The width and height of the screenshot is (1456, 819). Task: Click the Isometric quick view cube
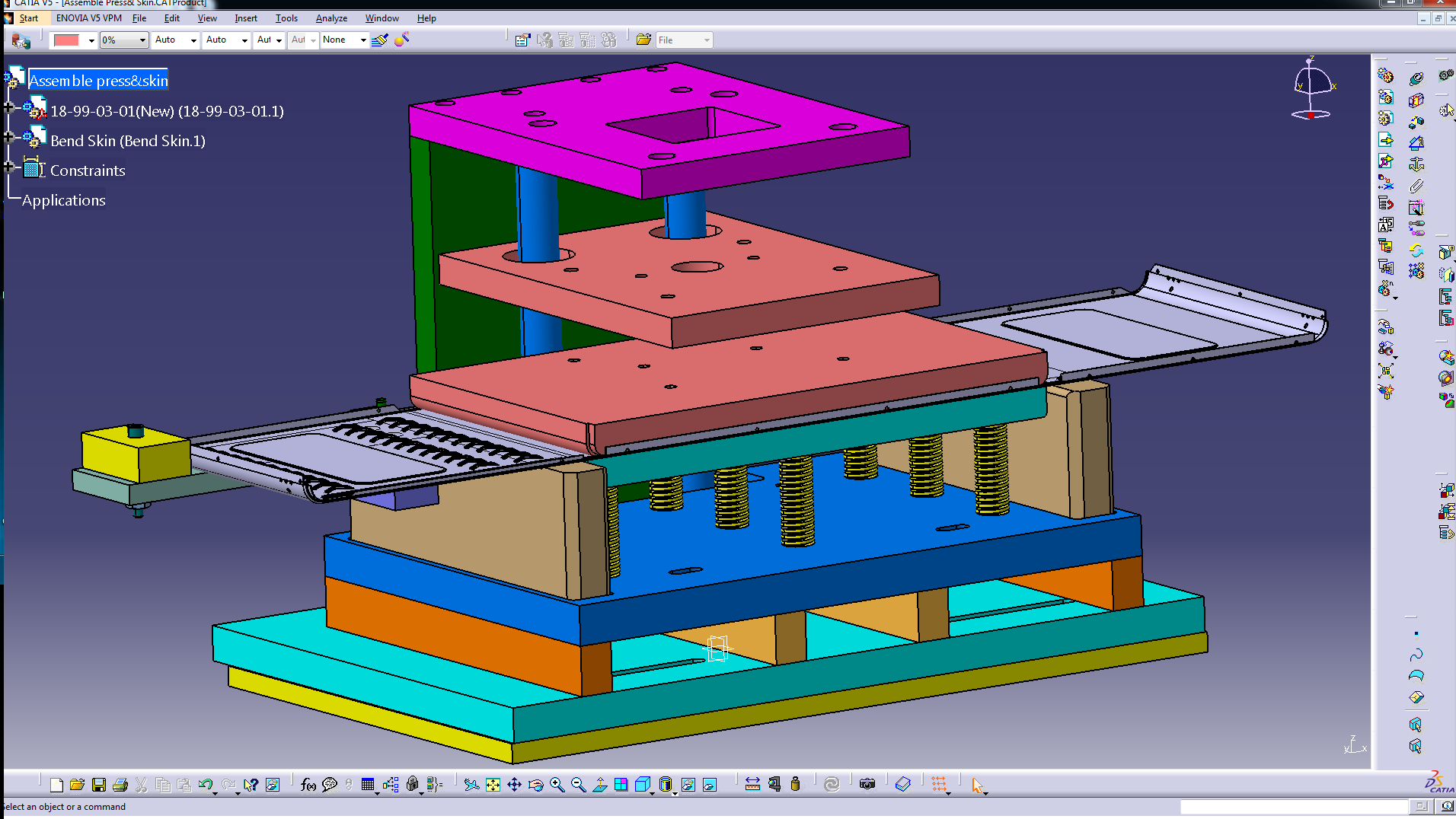click(x=643, y=785)
